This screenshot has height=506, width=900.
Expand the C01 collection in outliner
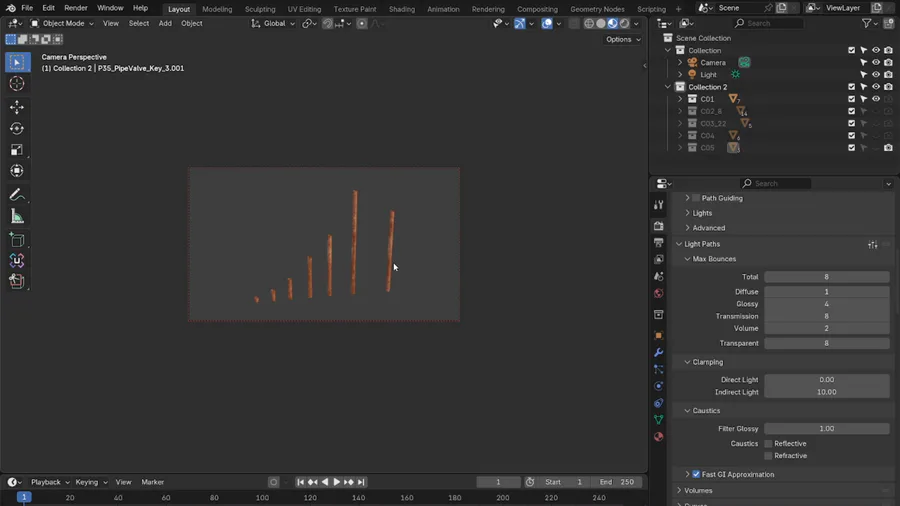tap(680, 99)
